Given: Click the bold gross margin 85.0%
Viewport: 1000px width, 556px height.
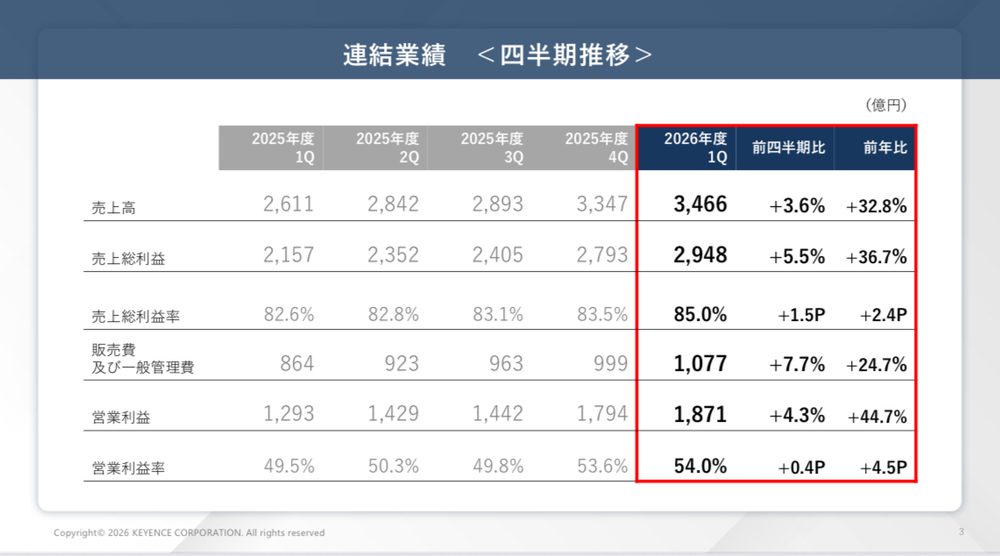Looking at the screenshot, I should point(700,314).
